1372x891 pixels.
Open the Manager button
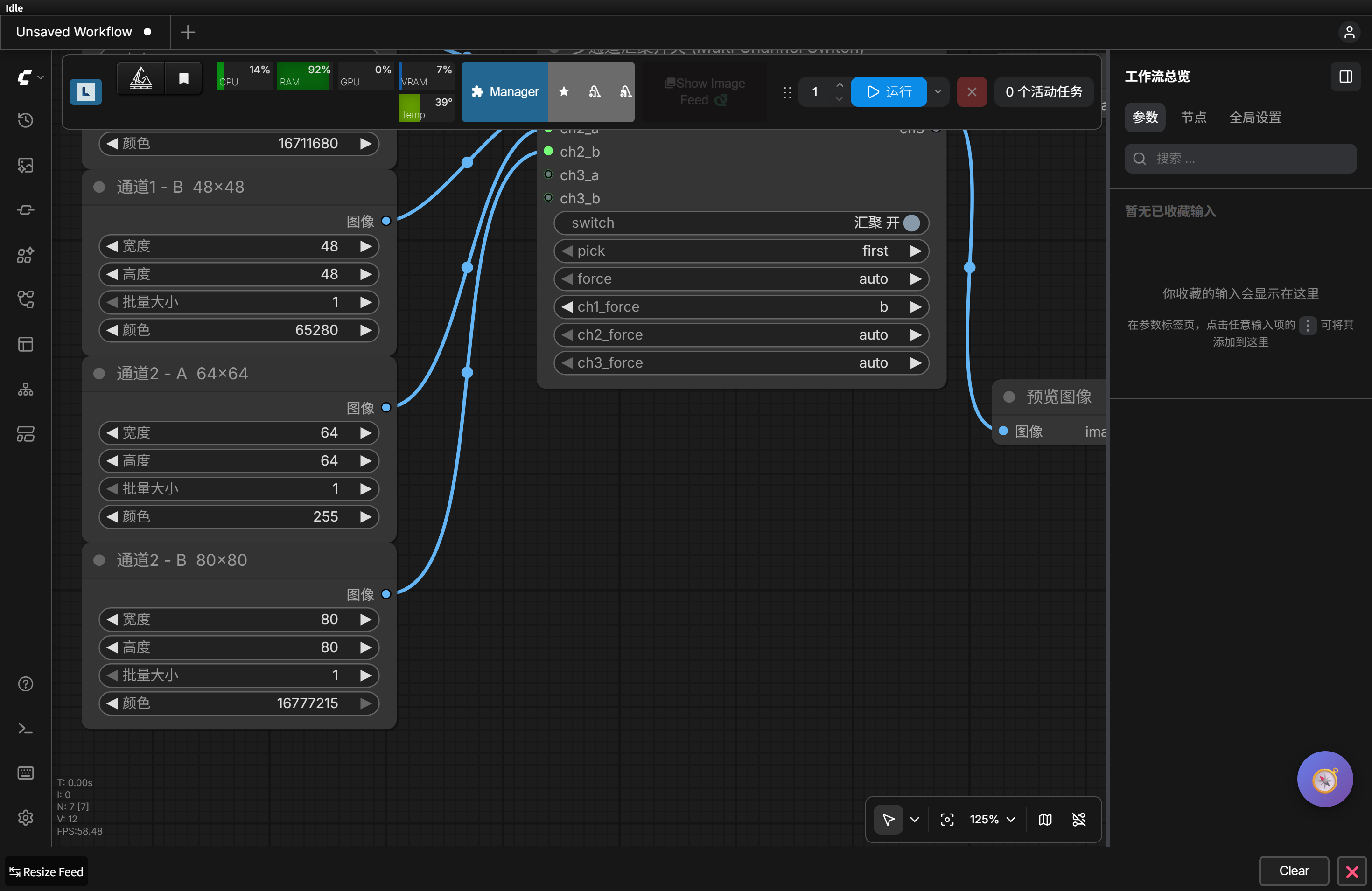pos(505,91)
